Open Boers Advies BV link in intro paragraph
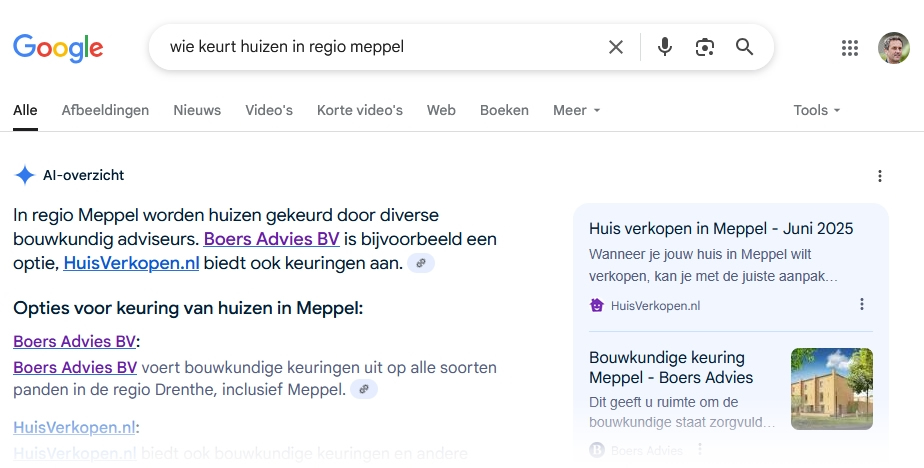This screenshot has width=924, height=468. point(272,239)
